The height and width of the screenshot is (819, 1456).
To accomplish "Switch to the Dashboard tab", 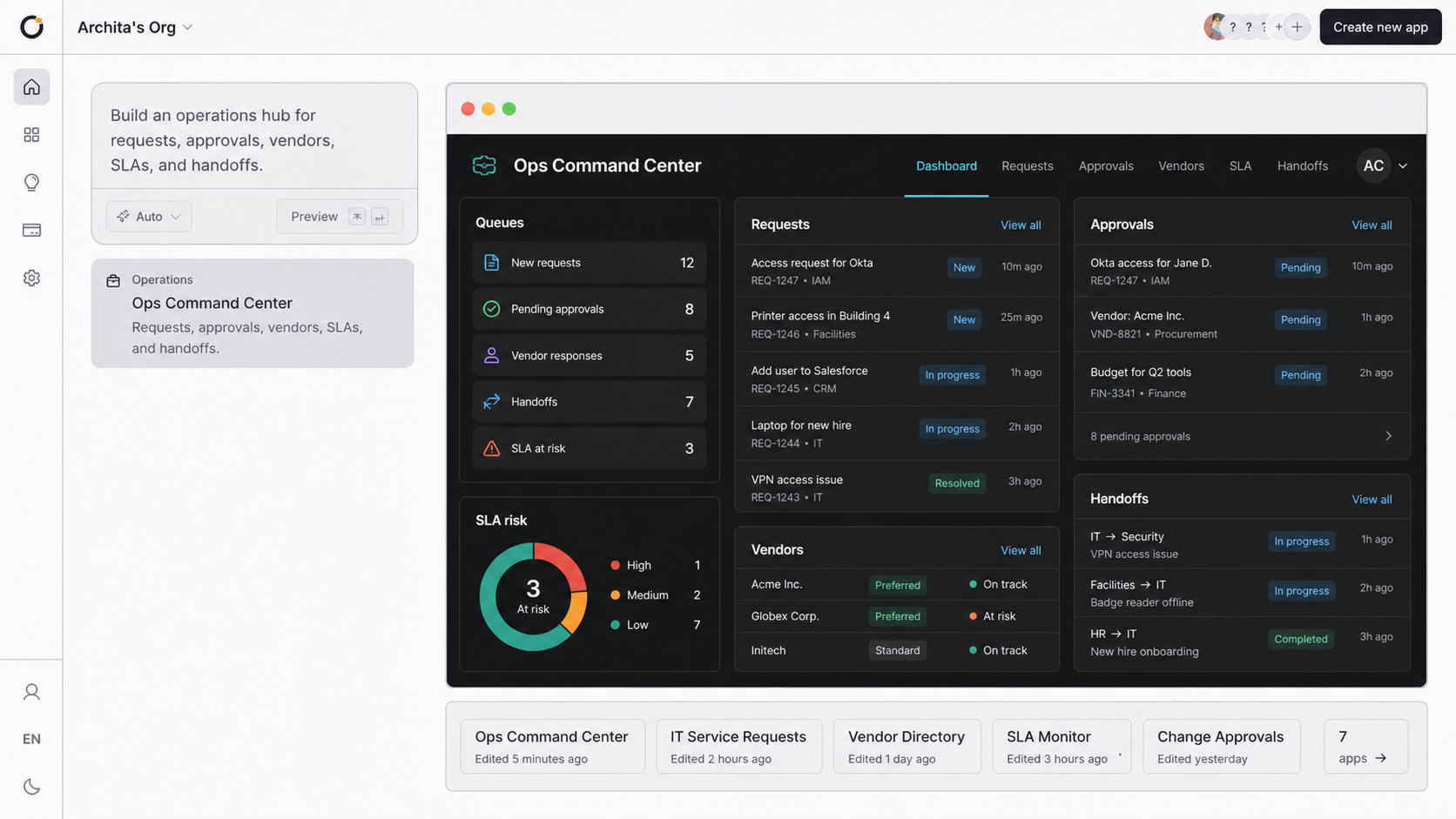I will point(947,166).
